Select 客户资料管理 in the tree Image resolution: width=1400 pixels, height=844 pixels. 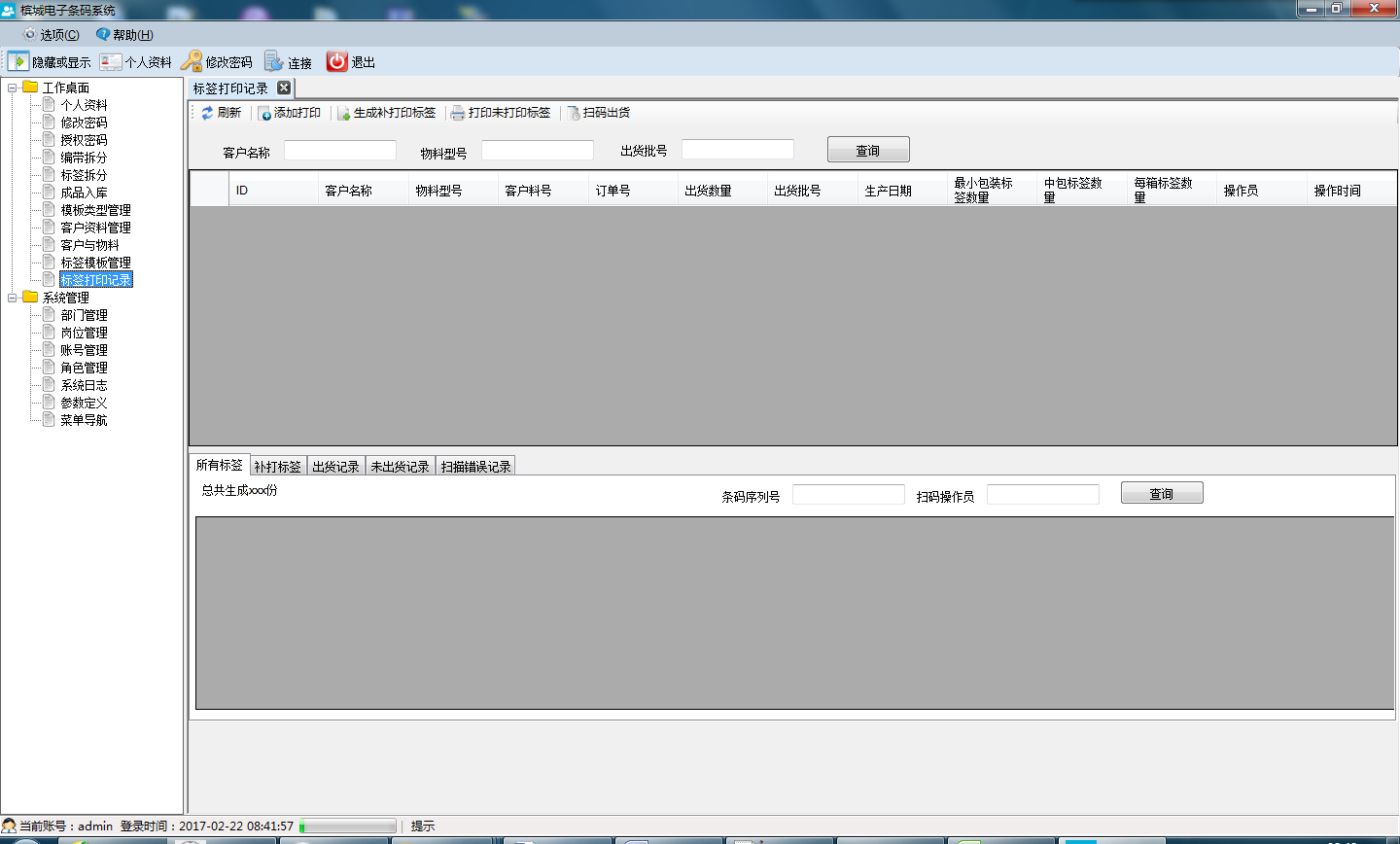click(x=95, y=228)
